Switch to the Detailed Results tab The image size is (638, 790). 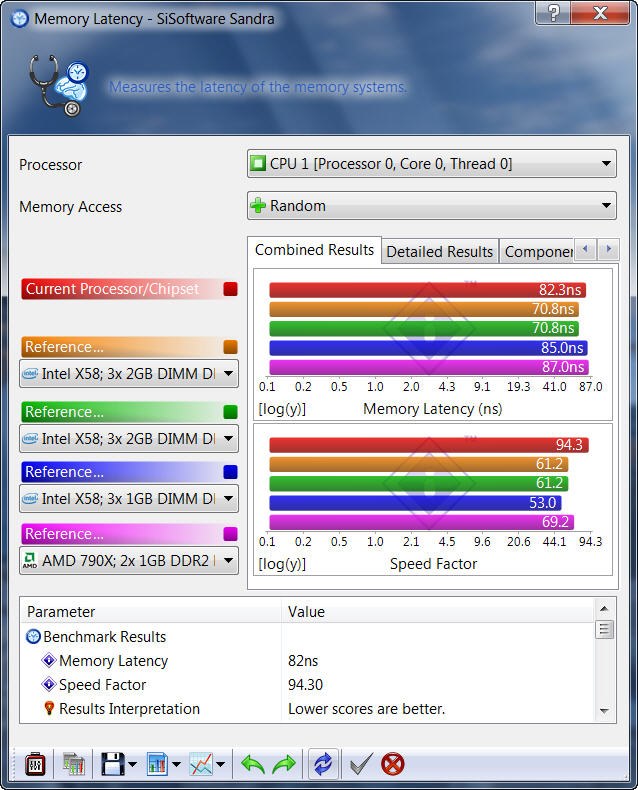pos(439,251)
